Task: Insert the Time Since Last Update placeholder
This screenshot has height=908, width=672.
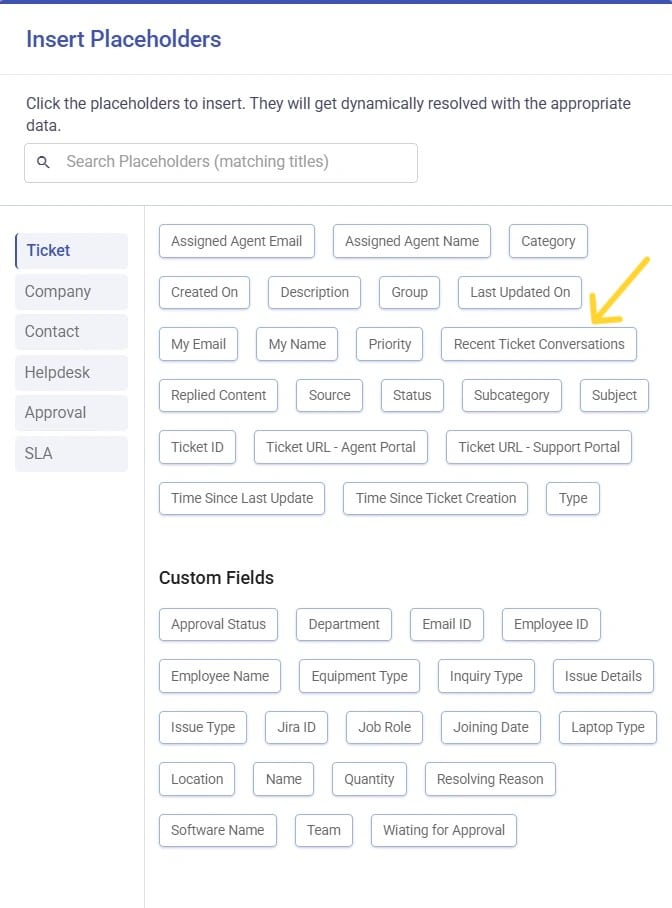Action: coord(241,498)
